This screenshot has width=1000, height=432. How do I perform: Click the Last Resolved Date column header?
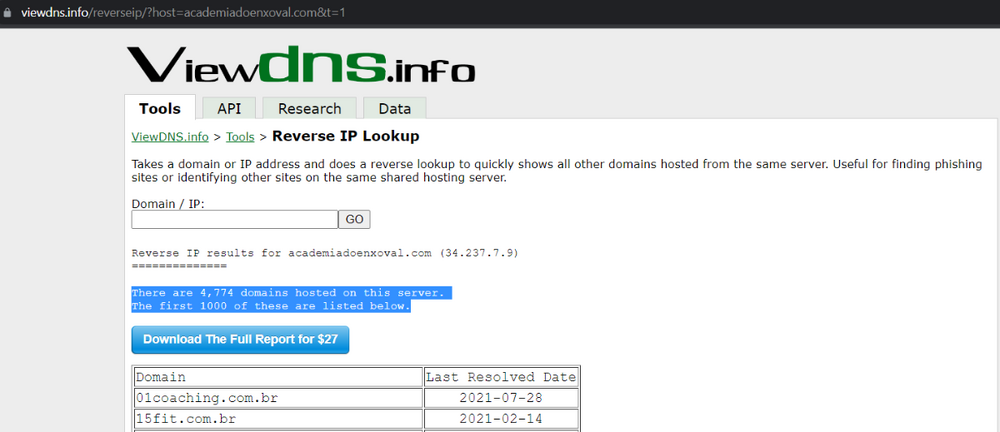pyautogui.click(x=501, y=377)
